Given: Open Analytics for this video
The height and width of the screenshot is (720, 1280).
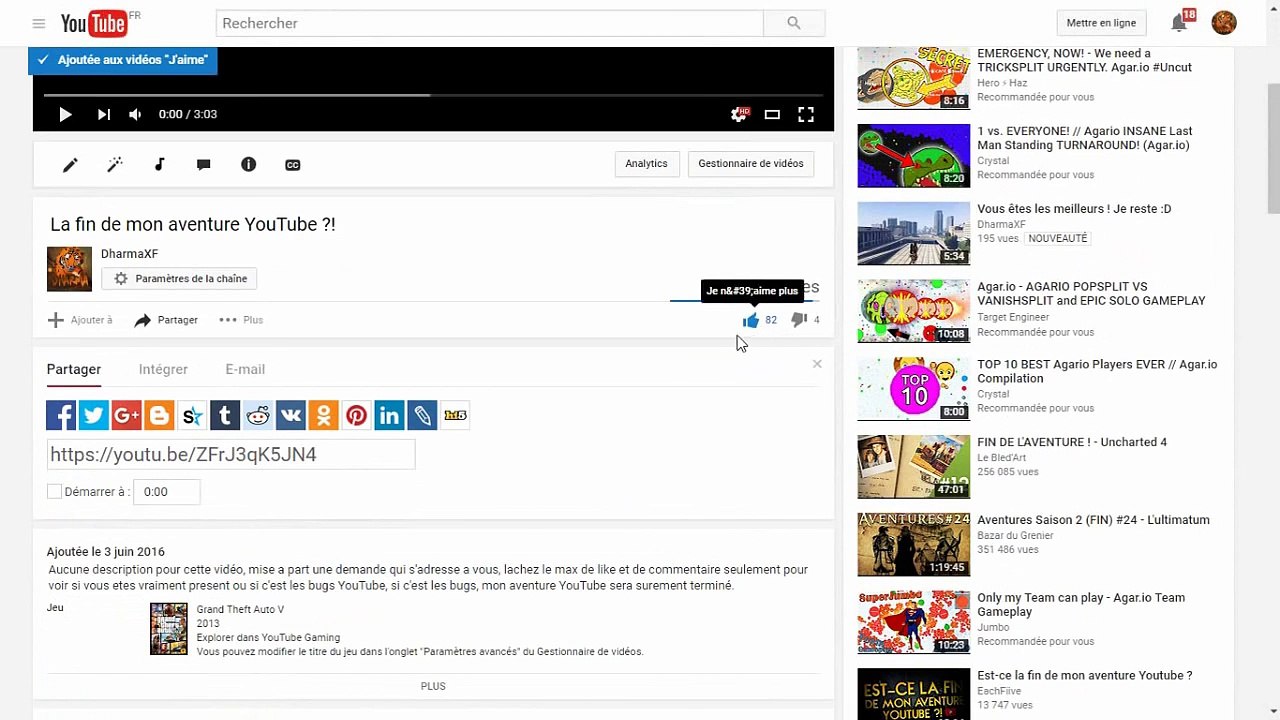Looking at the screenshot, I should click(646, 164).
